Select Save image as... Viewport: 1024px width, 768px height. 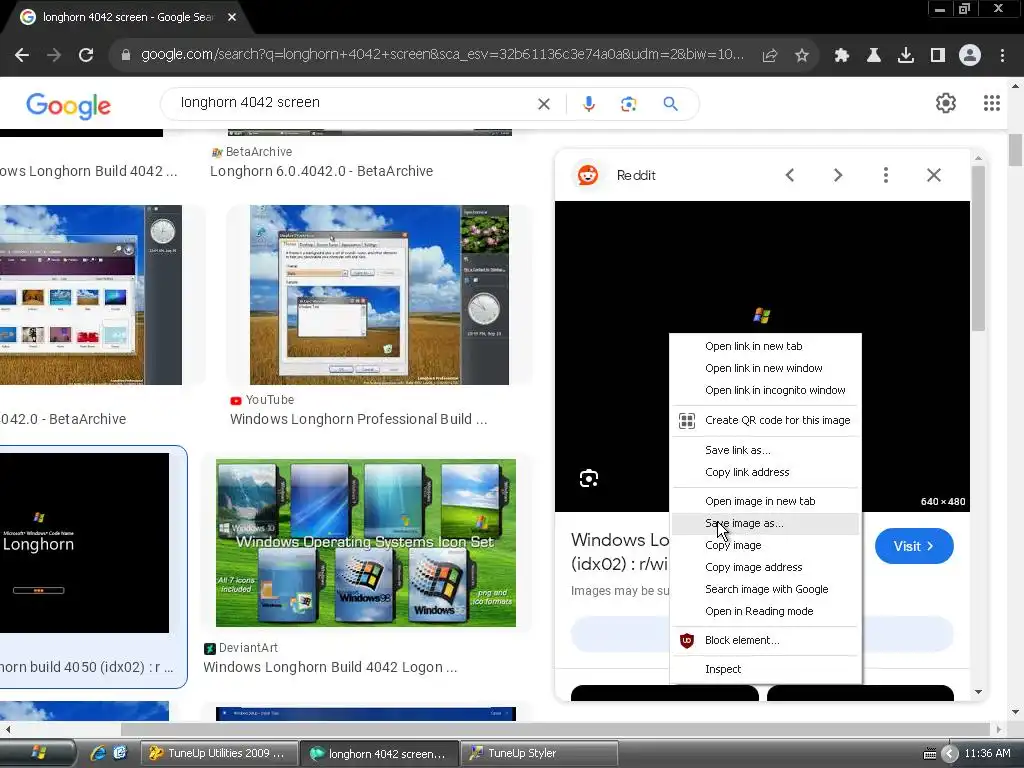point(765,523)
